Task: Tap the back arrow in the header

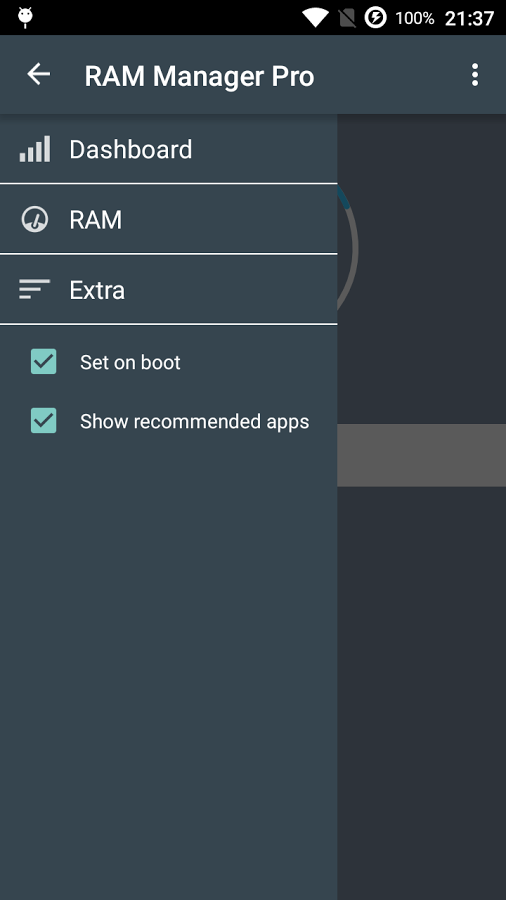Action: (38, 75)
